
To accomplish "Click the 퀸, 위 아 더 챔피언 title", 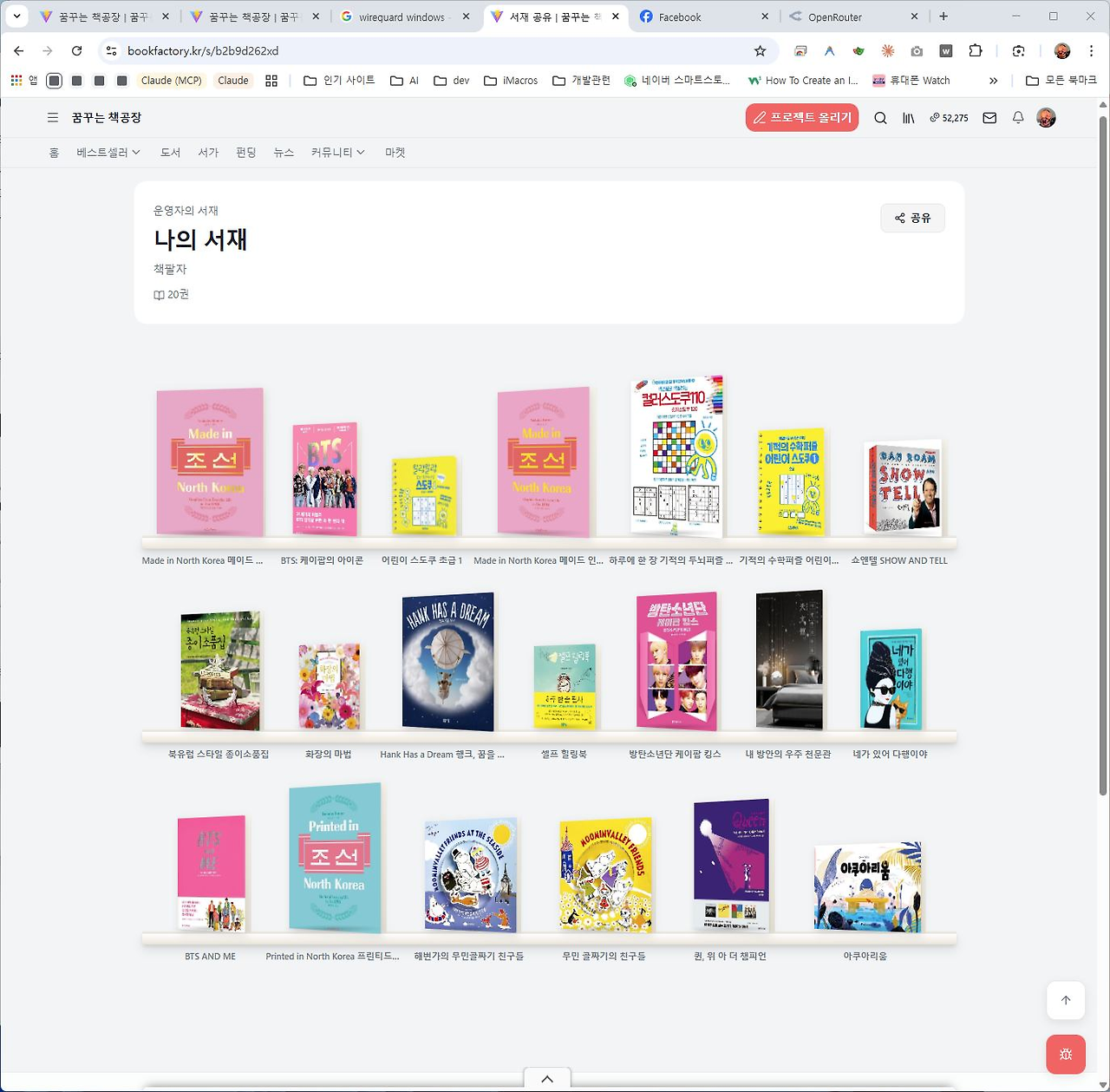I will click(730, 957).
